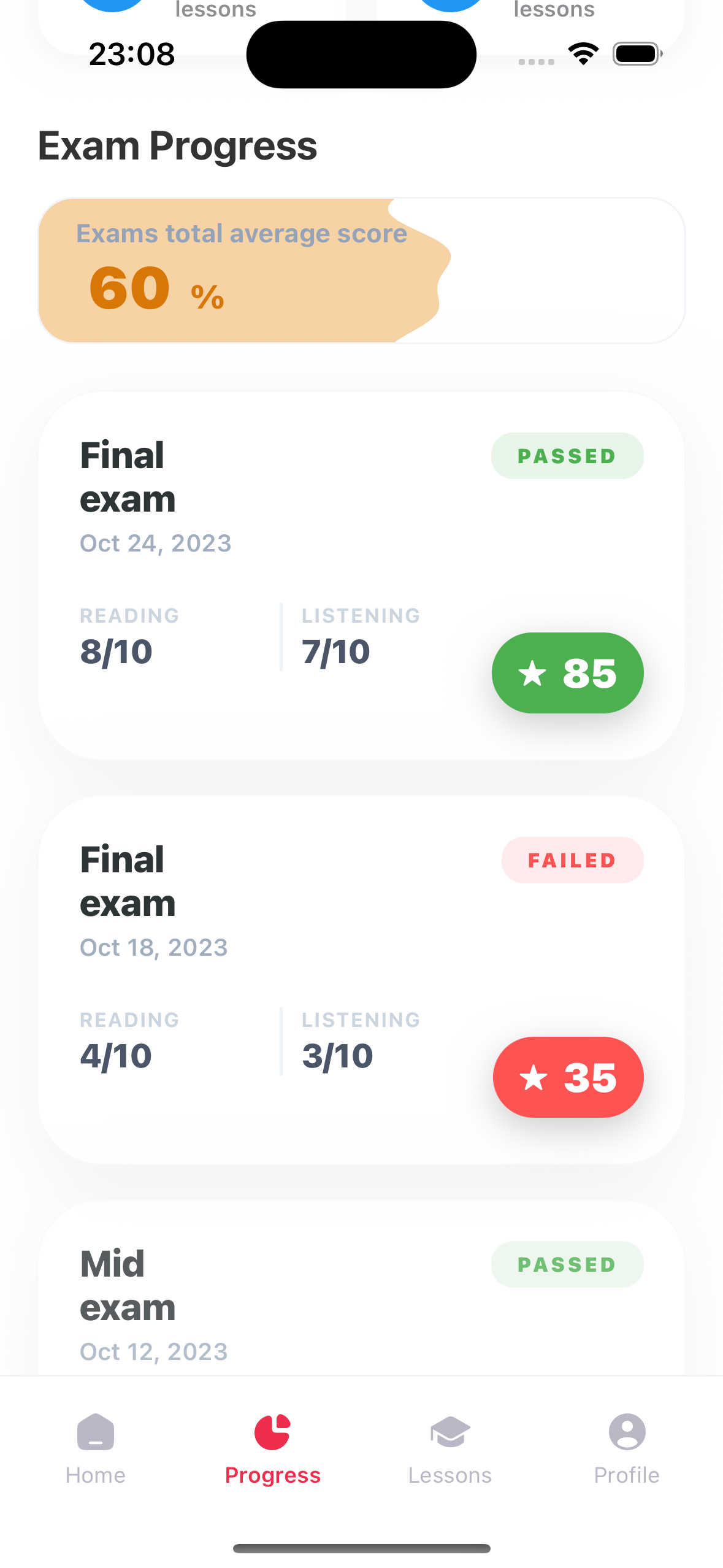The height and width of the screenshot is (1568, 723).
Task: Tap the battery indicator in the status bar
Action: pos(636,53)
